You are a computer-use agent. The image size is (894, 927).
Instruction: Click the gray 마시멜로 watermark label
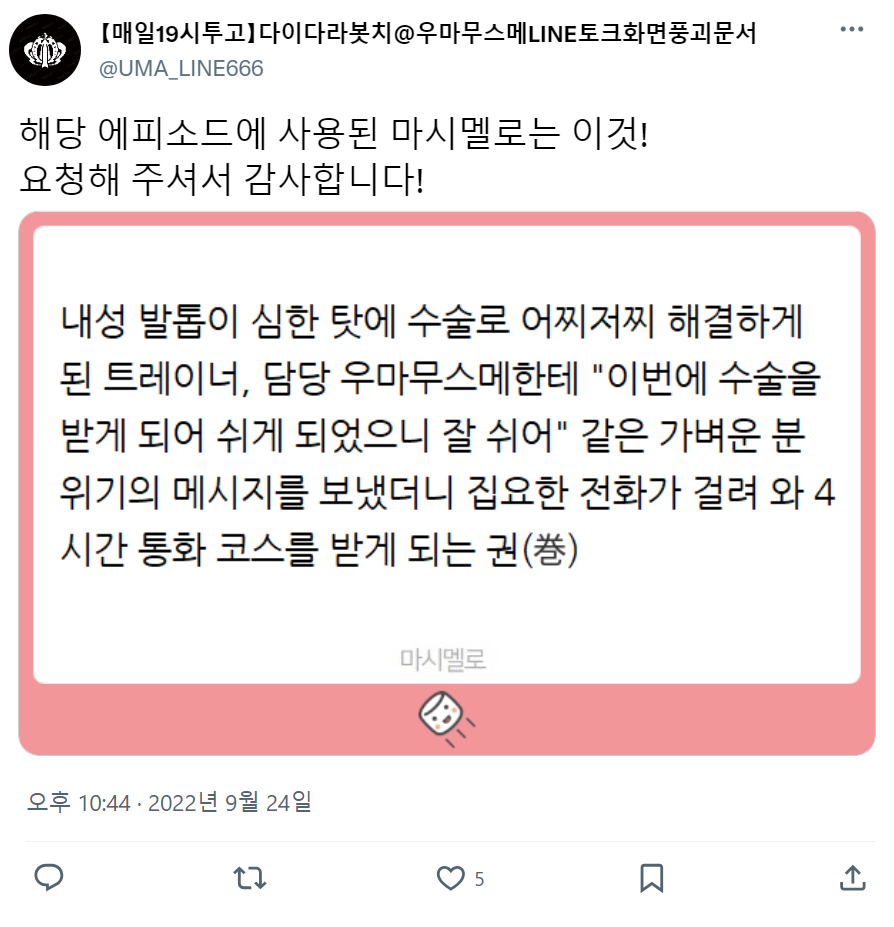(x=443, y=659)
